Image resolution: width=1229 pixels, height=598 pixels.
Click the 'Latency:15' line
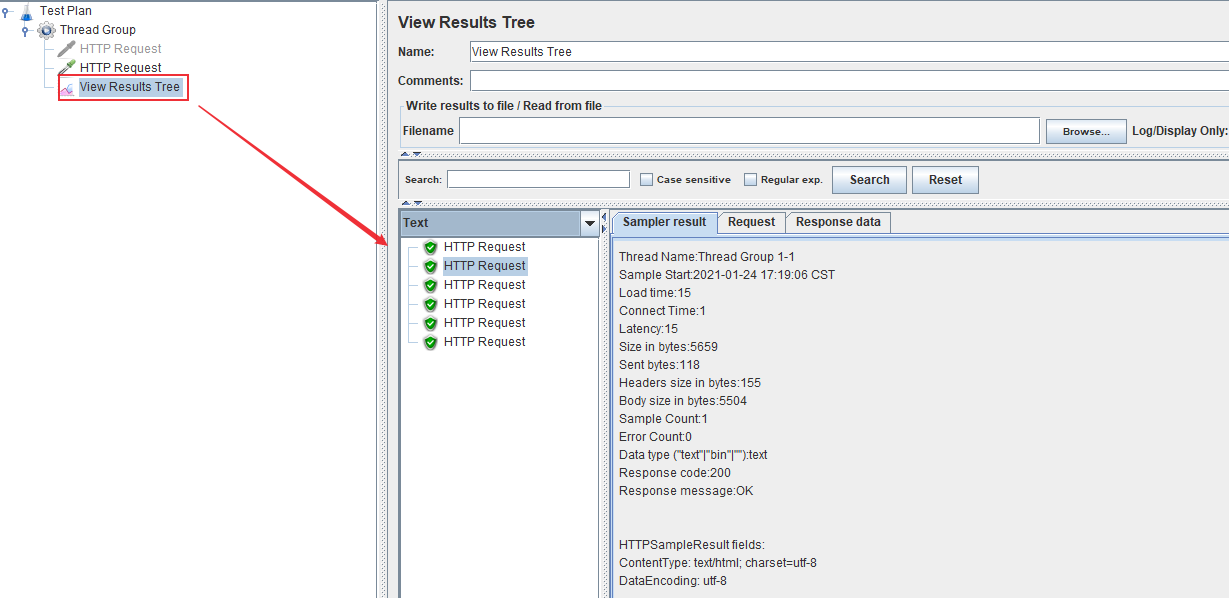pos(649,329)
